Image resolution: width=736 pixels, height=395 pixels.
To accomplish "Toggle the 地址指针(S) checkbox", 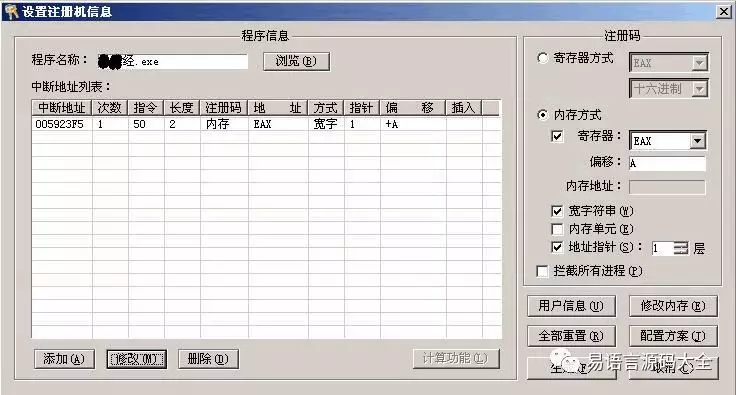I will [x=557, y=247].
